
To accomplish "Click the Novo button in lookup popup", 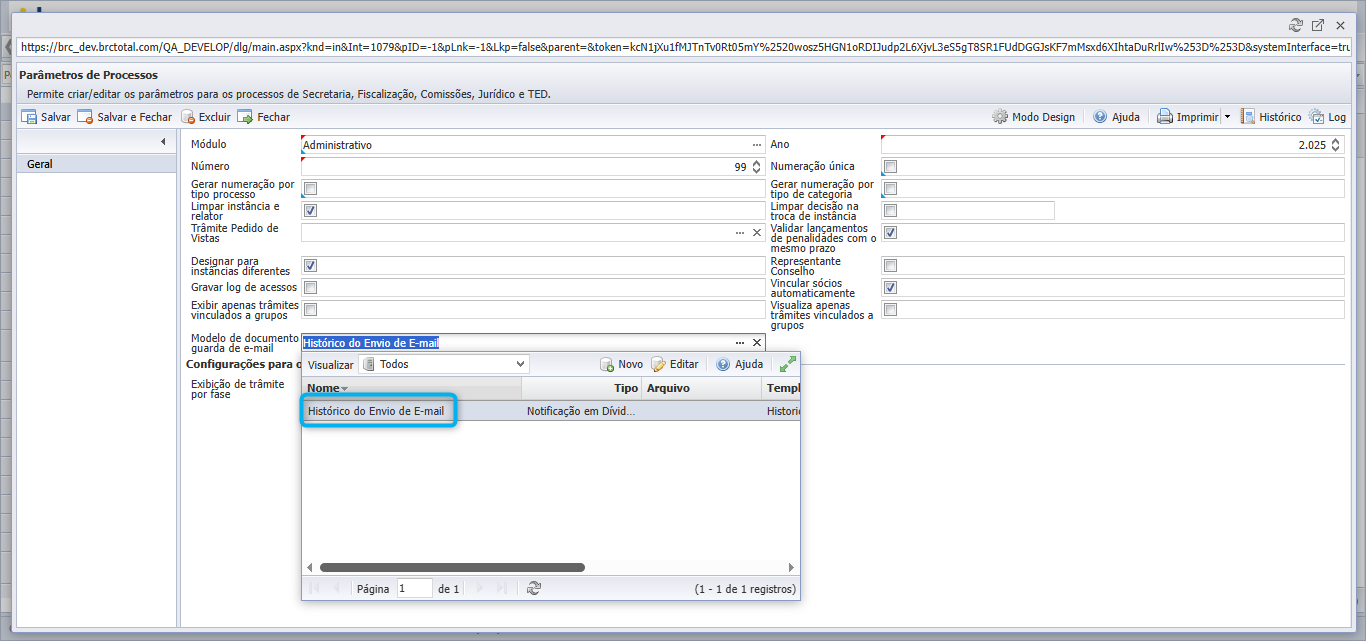I will 621,364.
